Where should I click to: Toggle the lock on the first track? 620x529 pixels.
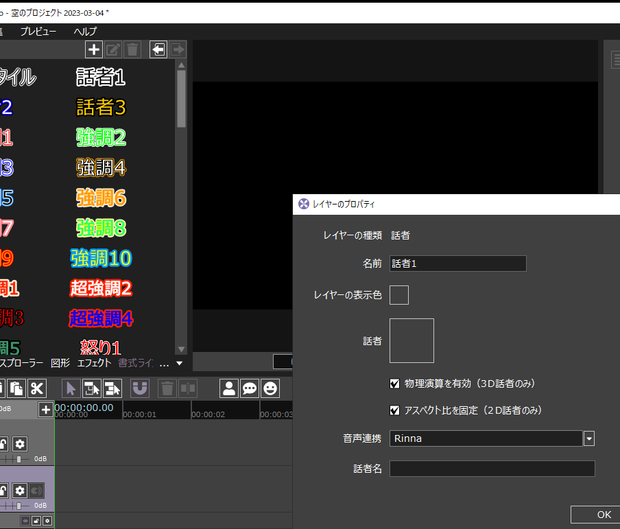(3, 444)
